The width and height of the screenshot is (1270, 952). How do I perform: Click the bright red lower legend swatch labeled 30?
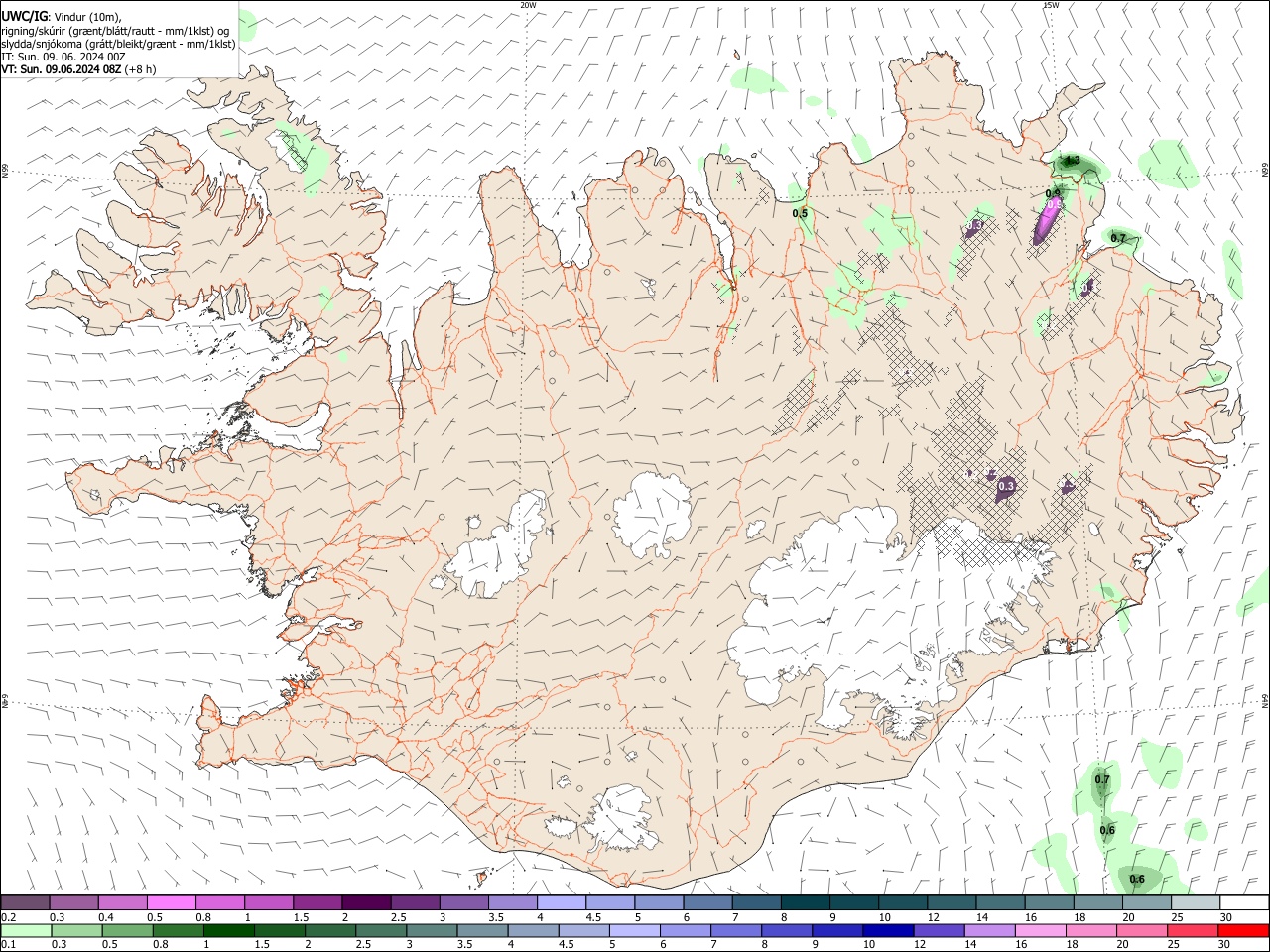1242,930
